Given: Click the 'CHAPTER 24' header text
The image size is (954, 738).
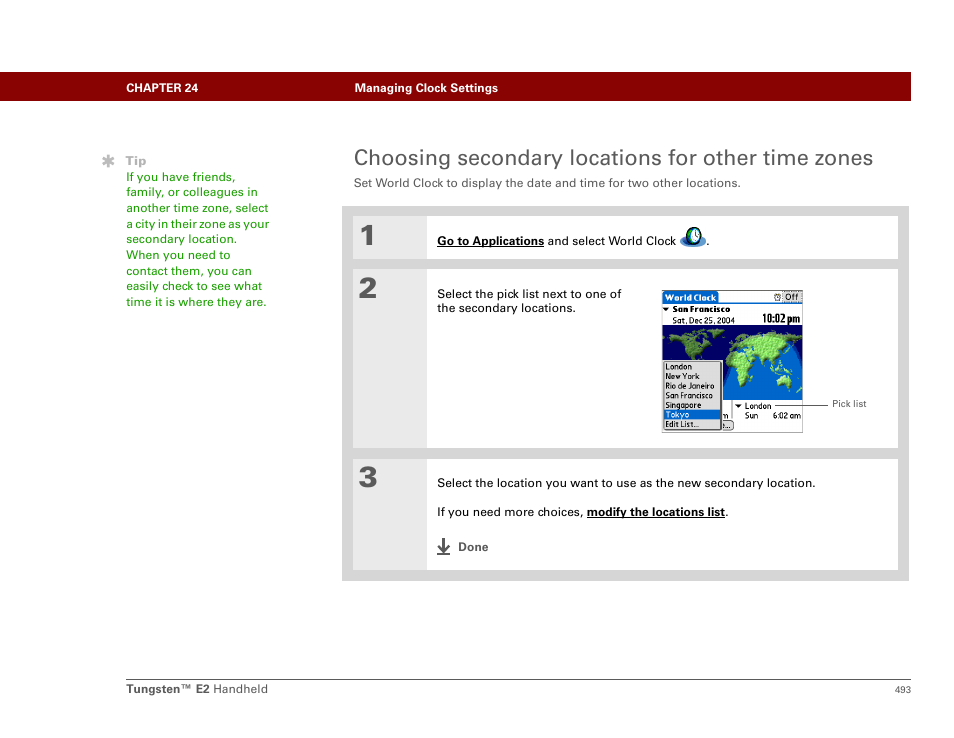Looking at the screenshot, I should click(162, 88).
